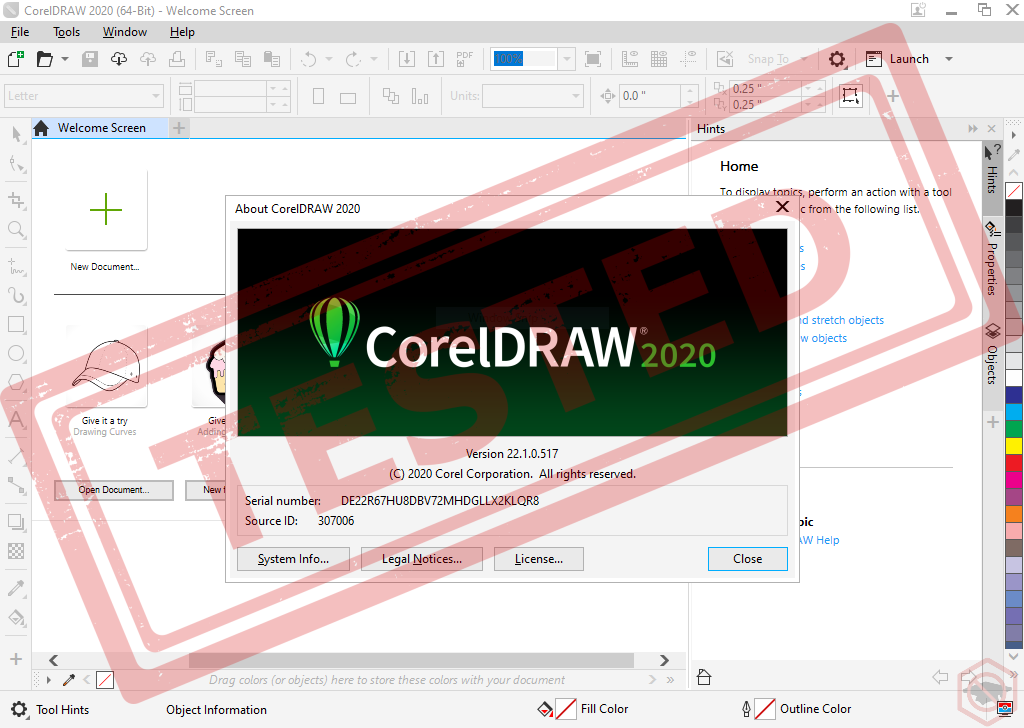Open the File menu
Screen dimensions: 1024x728
click(x=20, y=32)
